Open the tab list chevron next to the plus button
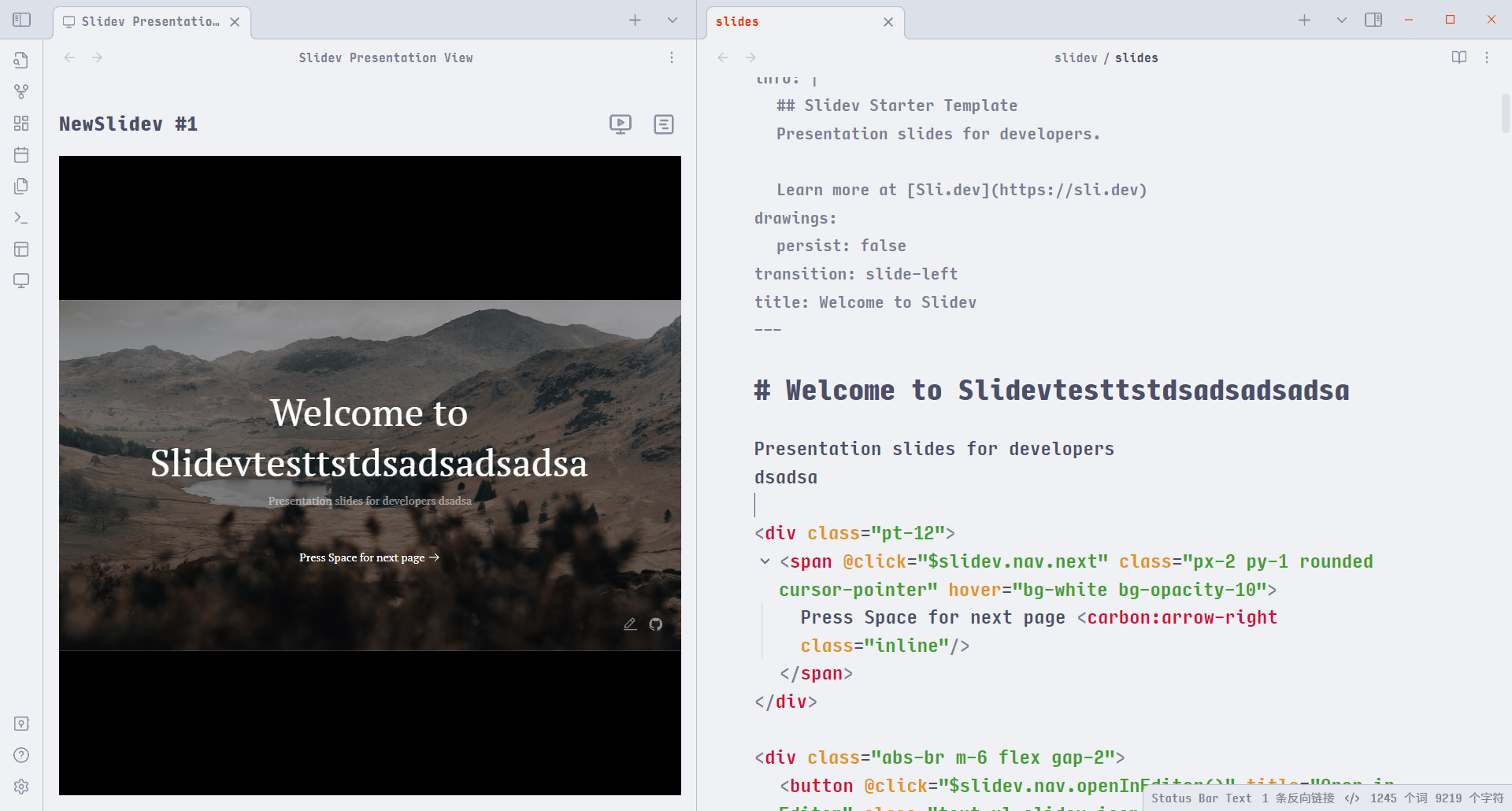 click(x=672, y=20)
